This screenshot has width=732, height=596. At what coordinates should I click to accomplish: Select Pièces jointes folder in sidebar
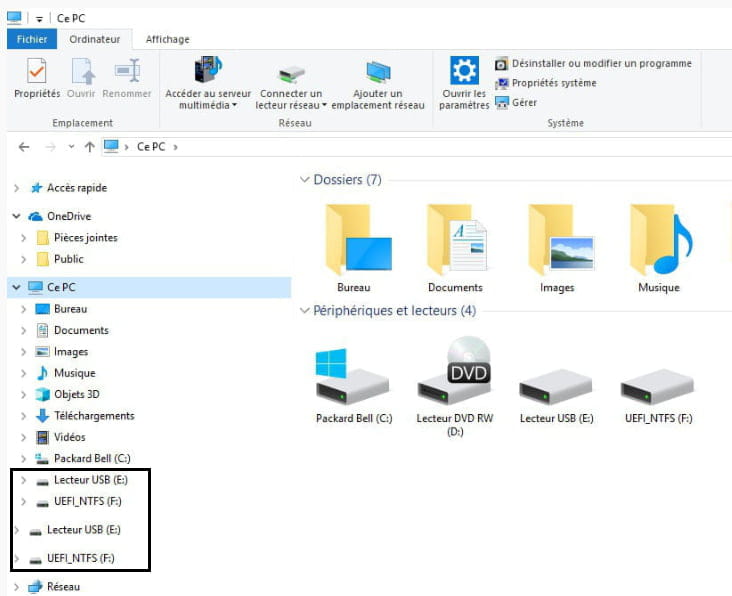coord(85,238)
